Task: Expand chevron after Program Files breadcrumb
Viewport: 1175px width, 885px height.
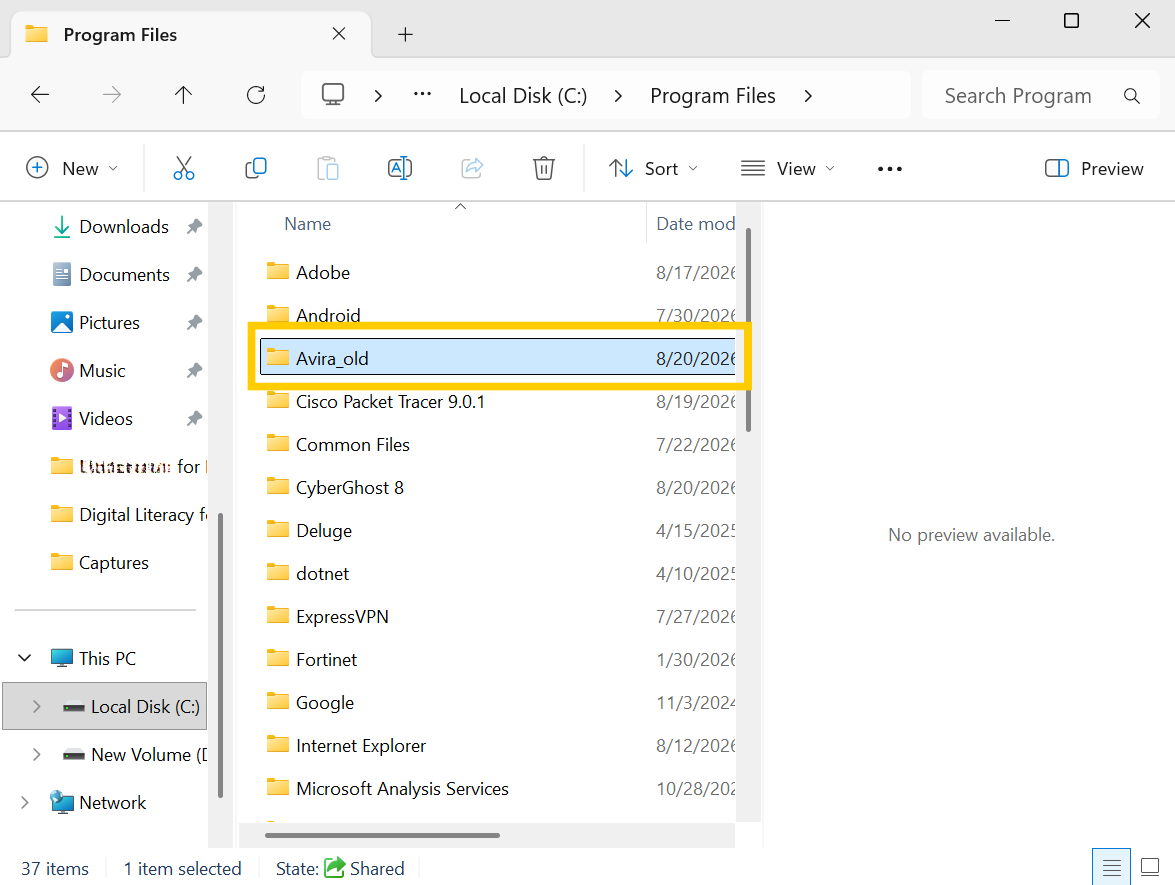Action: [808, 96]
